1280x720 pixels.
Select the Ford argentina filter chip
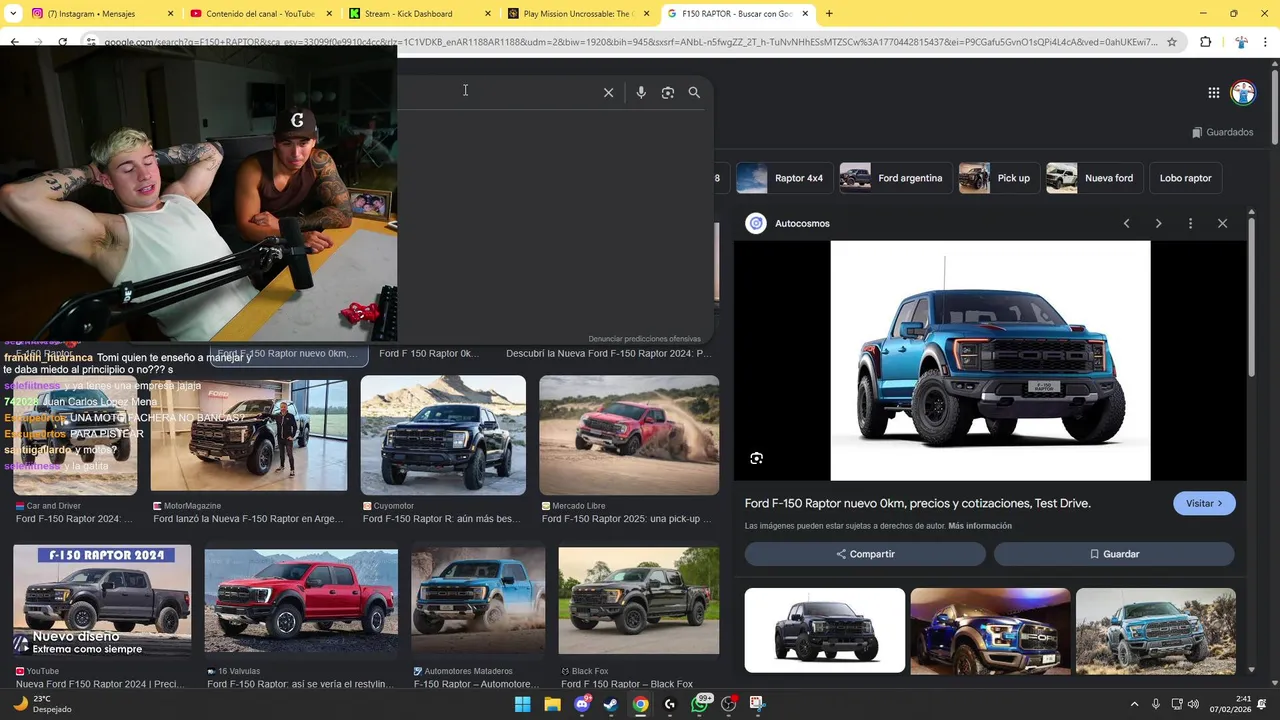(895, 178)
